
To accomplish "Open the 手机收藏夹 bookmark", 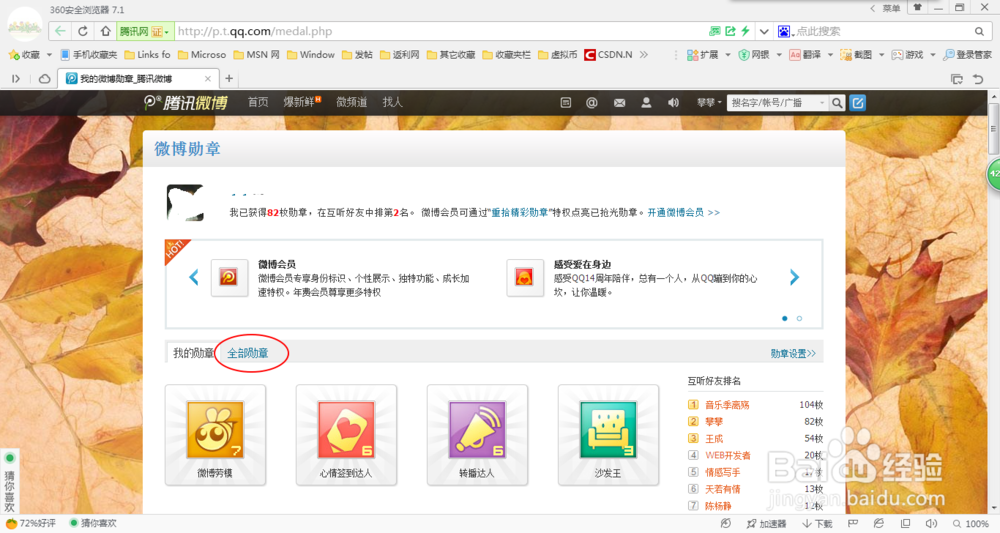I will 89,55.
